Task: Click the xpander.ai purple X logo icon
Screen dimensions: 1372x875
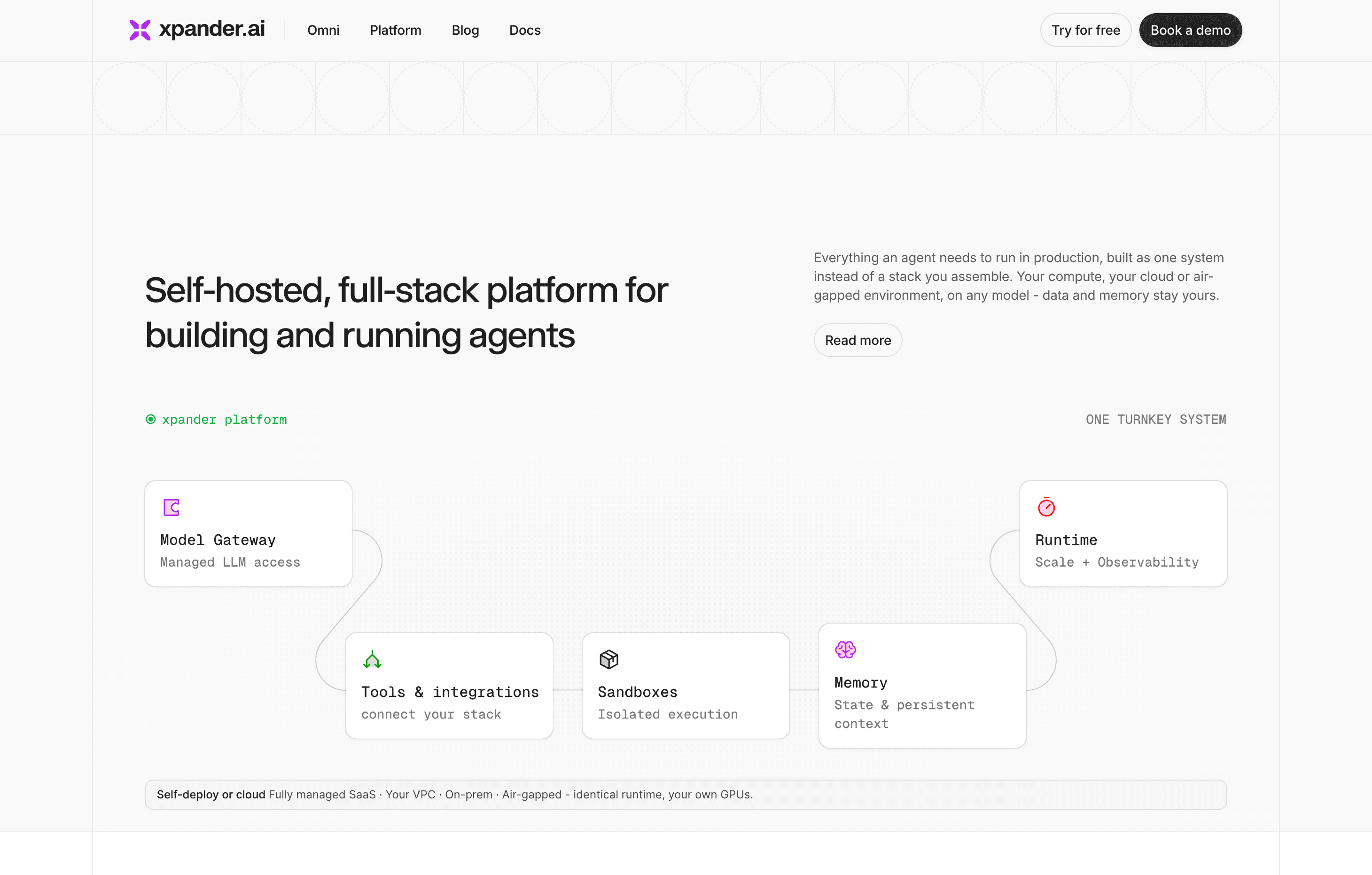Action: click(140, 30)
